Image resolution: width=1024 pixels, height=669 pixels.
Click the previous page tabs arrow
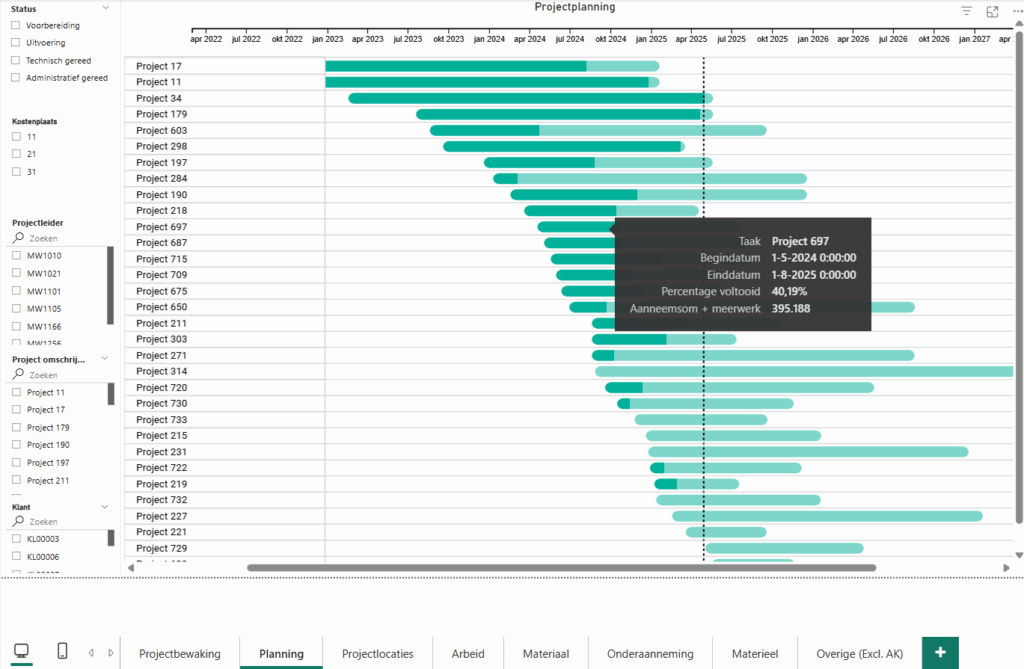(x=91, y=653)
